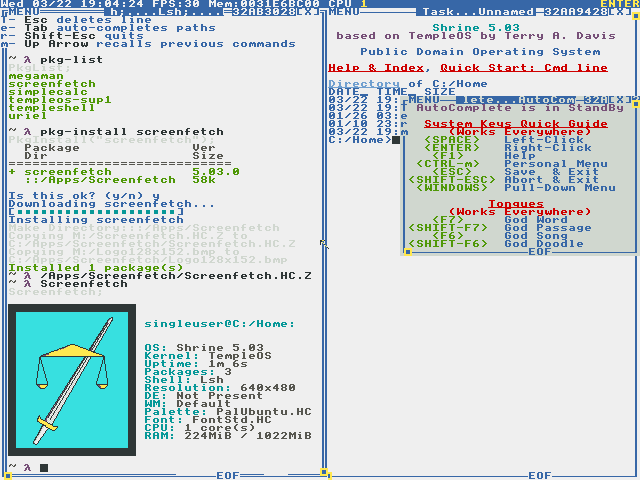This screenshot has width=640, height=480.
Task: Click the <ESC> Save & Exit entry
Action: point(516,172)
